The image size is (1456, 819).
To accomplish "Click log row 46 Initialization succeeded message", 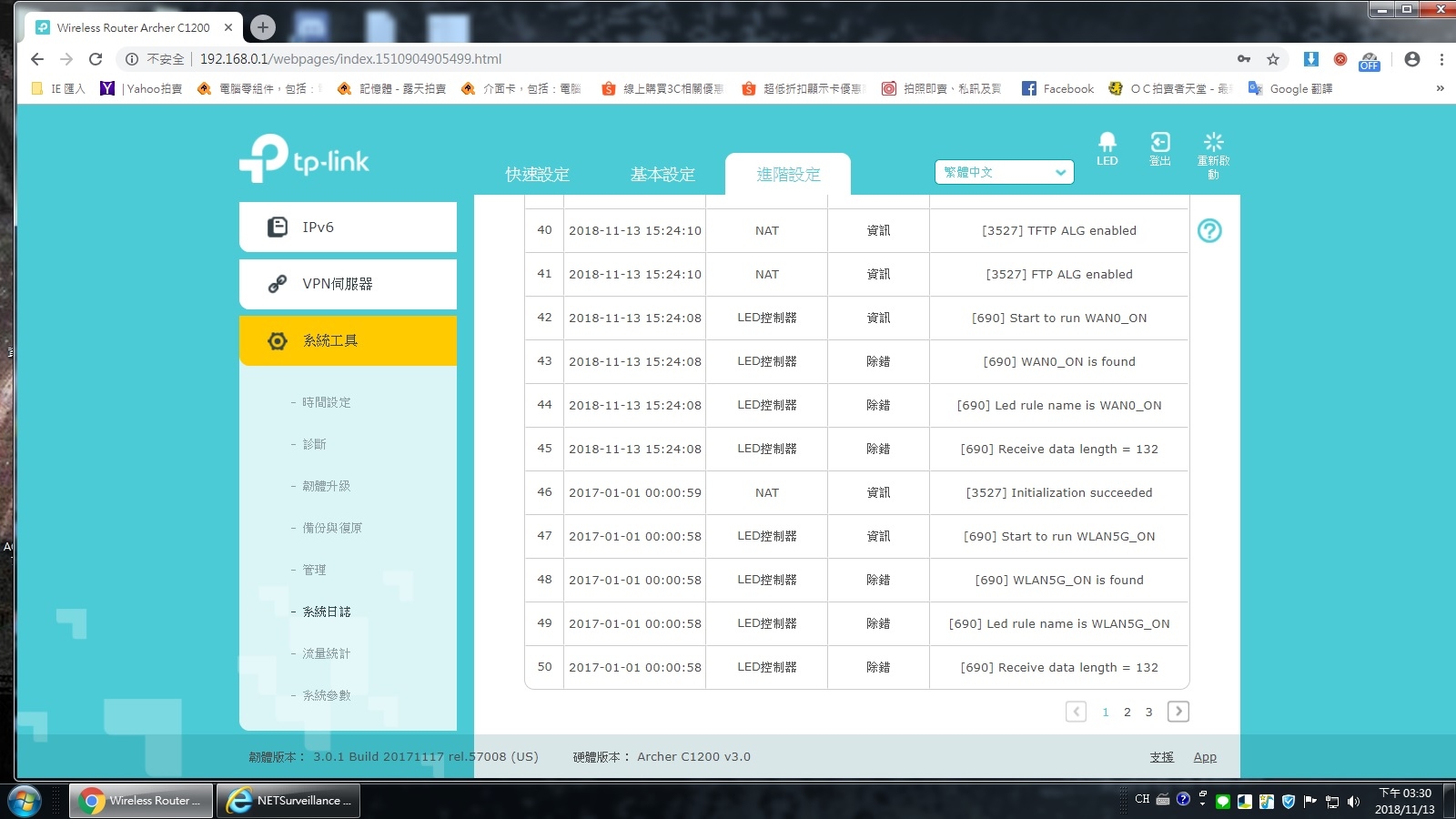I will tap(1059, 493).
